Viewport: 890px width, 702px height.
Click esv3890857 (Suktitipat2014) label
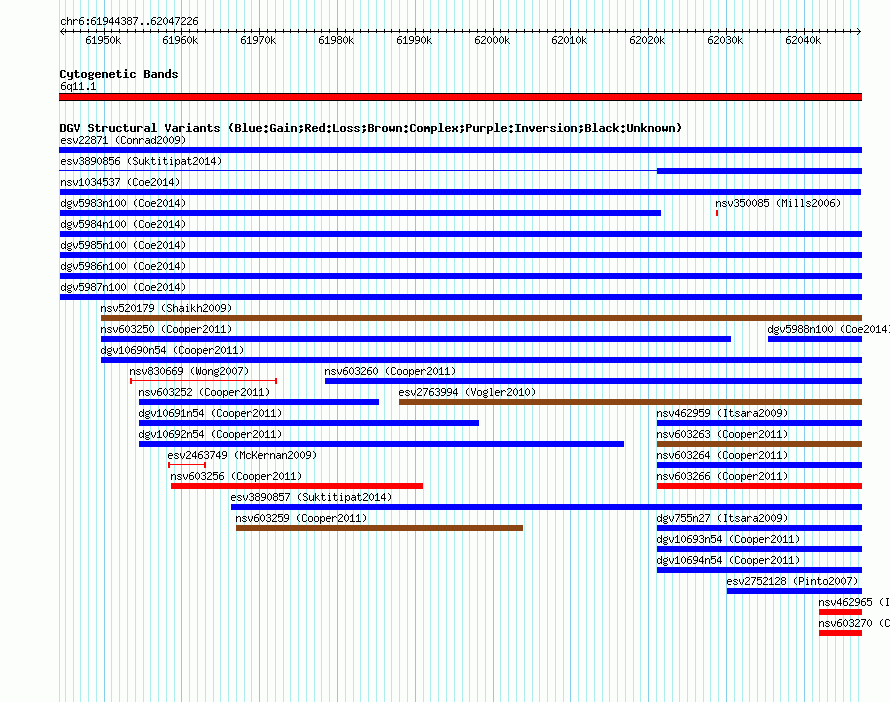(311, 497)
